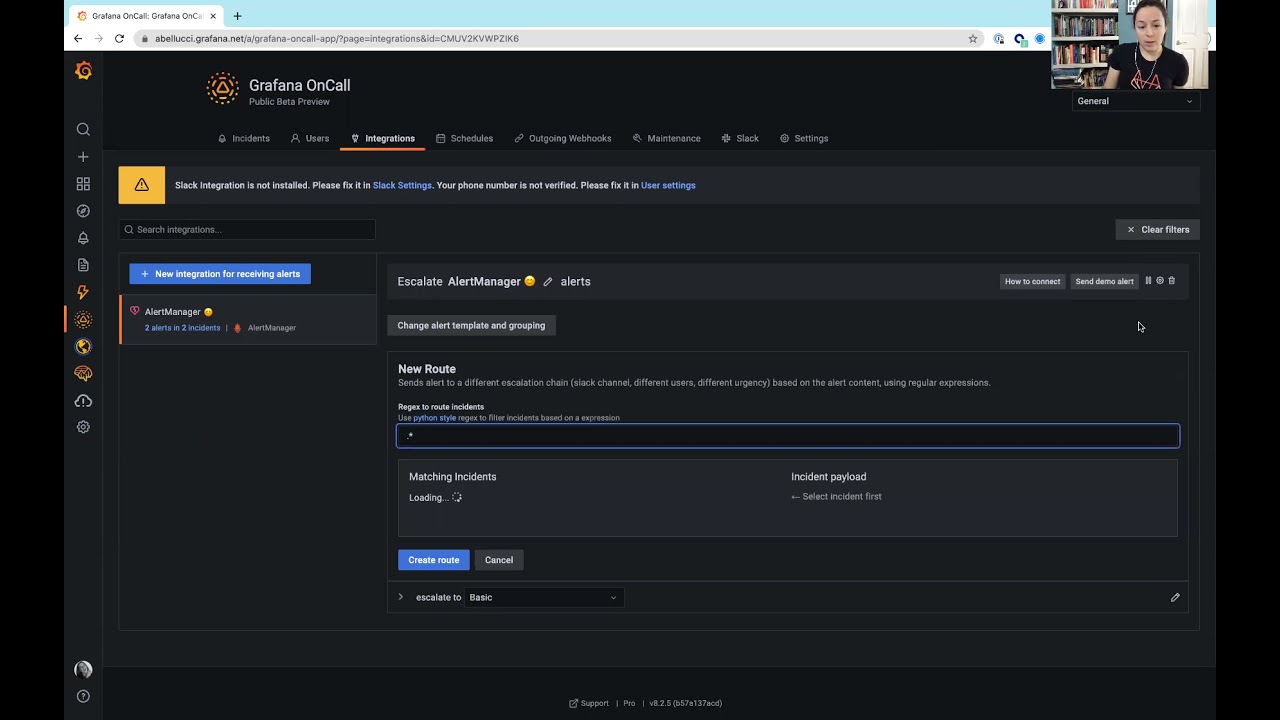Viewport: 1280px width, 720px height.
Task: Follow the Slack Settings link
Action: coord(402,185)
